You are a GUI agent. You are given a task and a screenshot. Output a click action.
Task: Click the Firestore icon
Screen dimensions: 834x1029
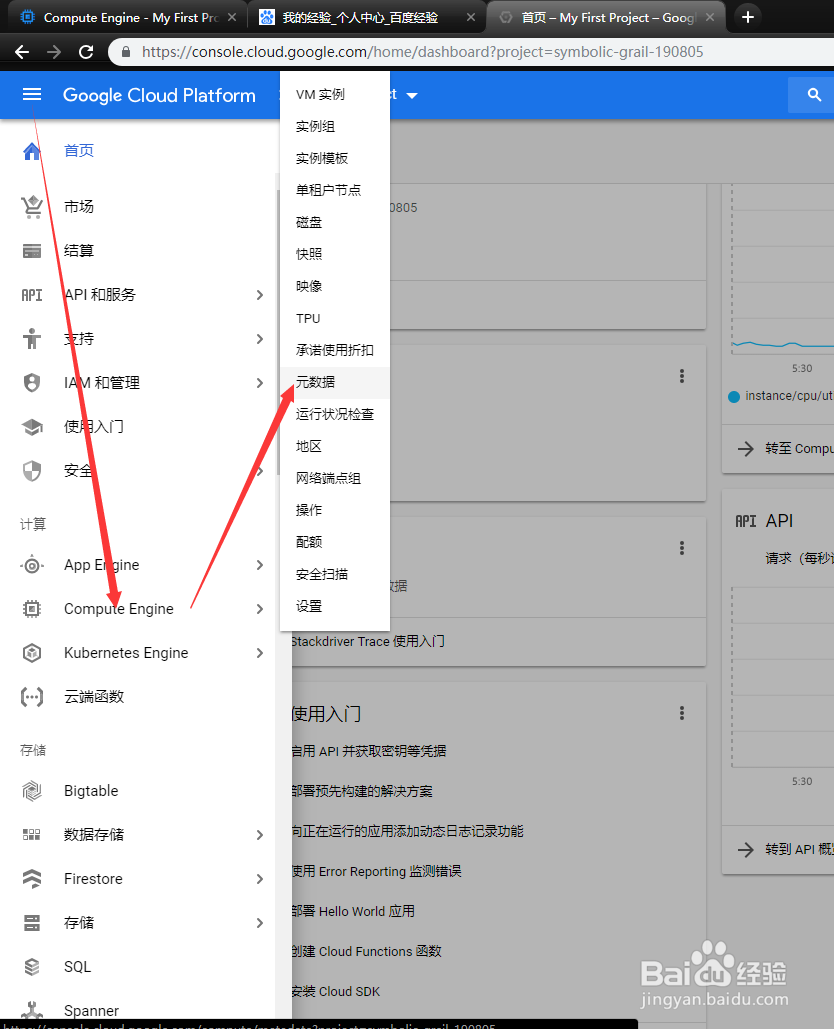coord(31,879)
